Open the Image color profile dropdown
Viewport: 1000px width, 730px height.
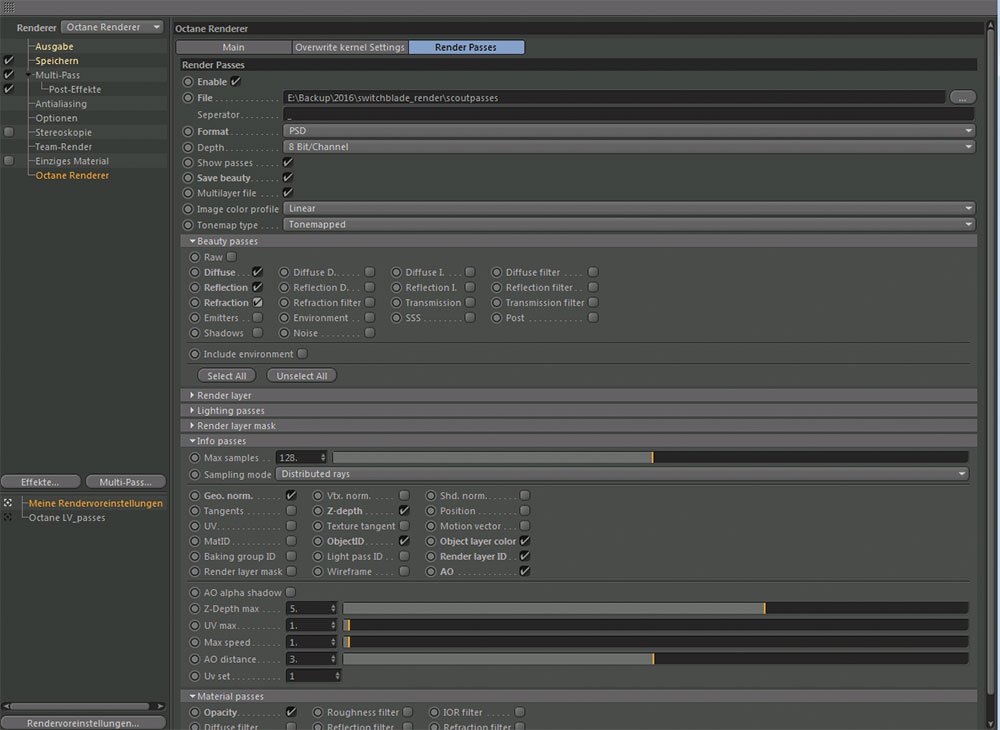(x=629, y=208)
